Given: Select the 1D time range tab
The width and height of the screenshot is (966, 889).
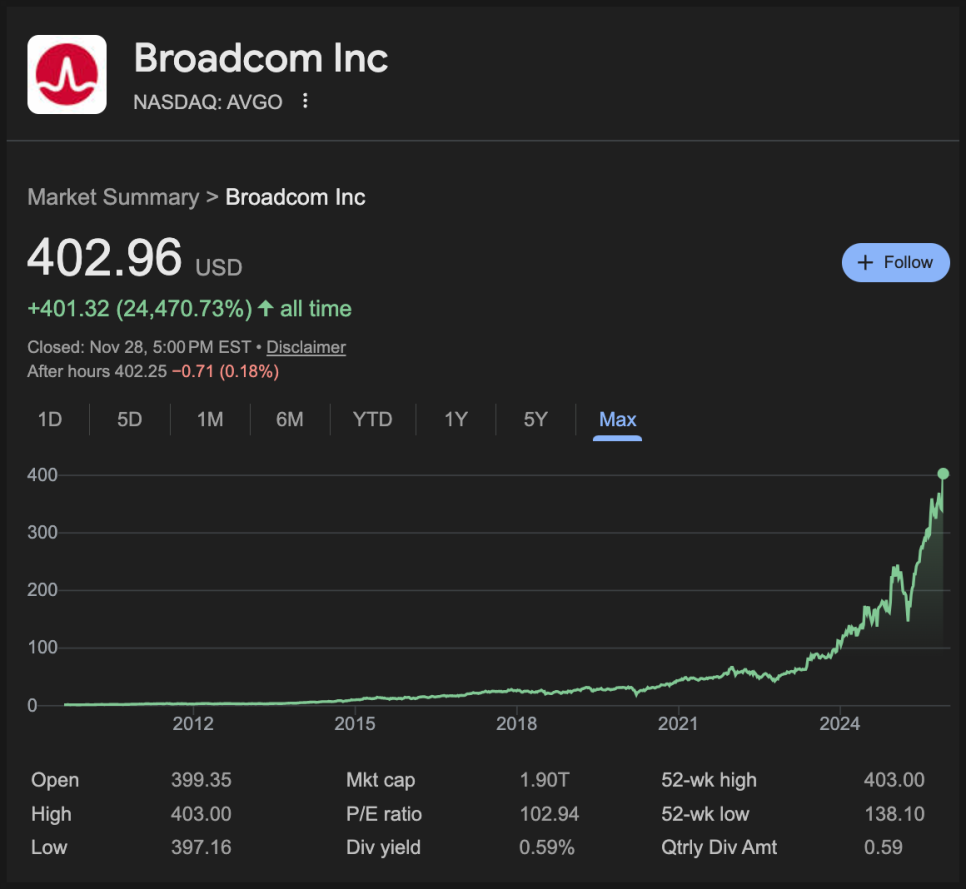Looking at the screenshot, I should [x=50, y=419].
